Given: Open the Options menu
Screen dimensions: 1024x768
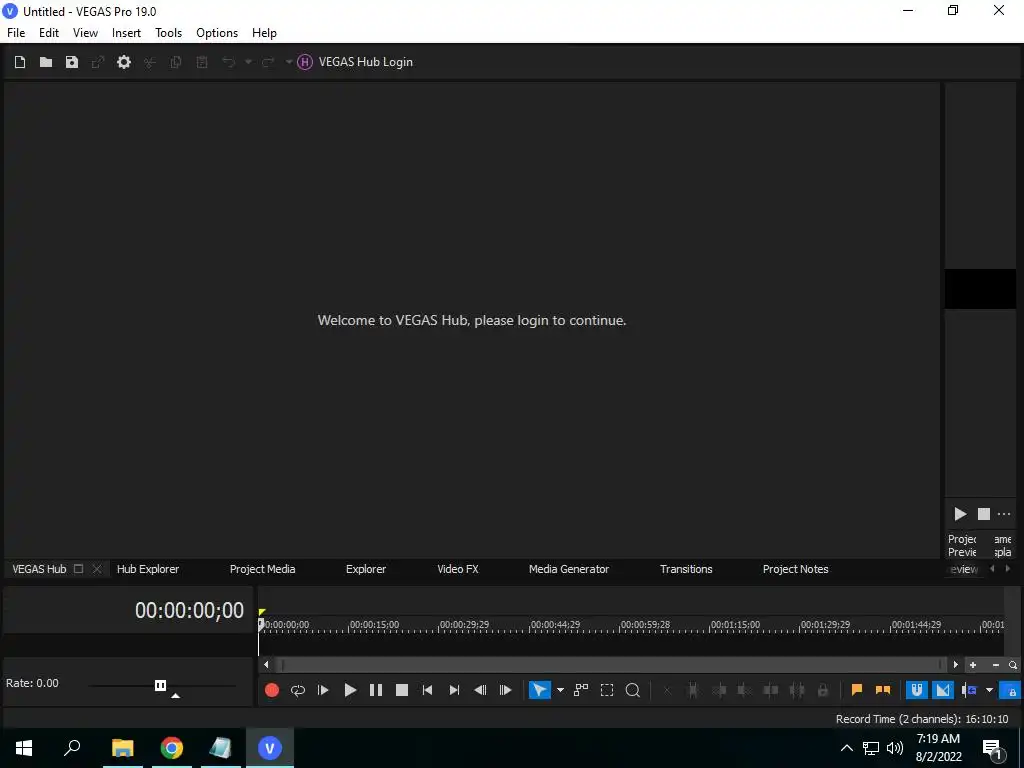Looking at the screenshot, I should click(x=217, y=33).
